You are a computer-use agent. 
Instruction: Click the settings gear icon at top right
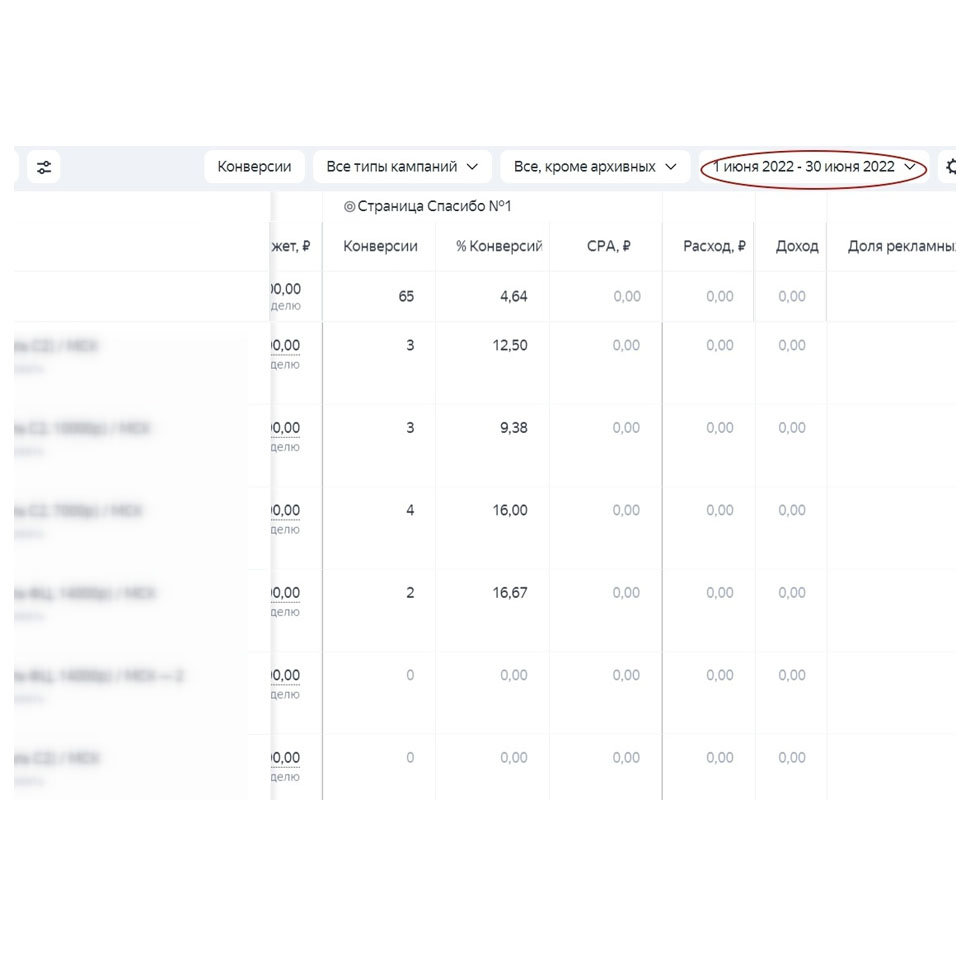tap(950, 166)
